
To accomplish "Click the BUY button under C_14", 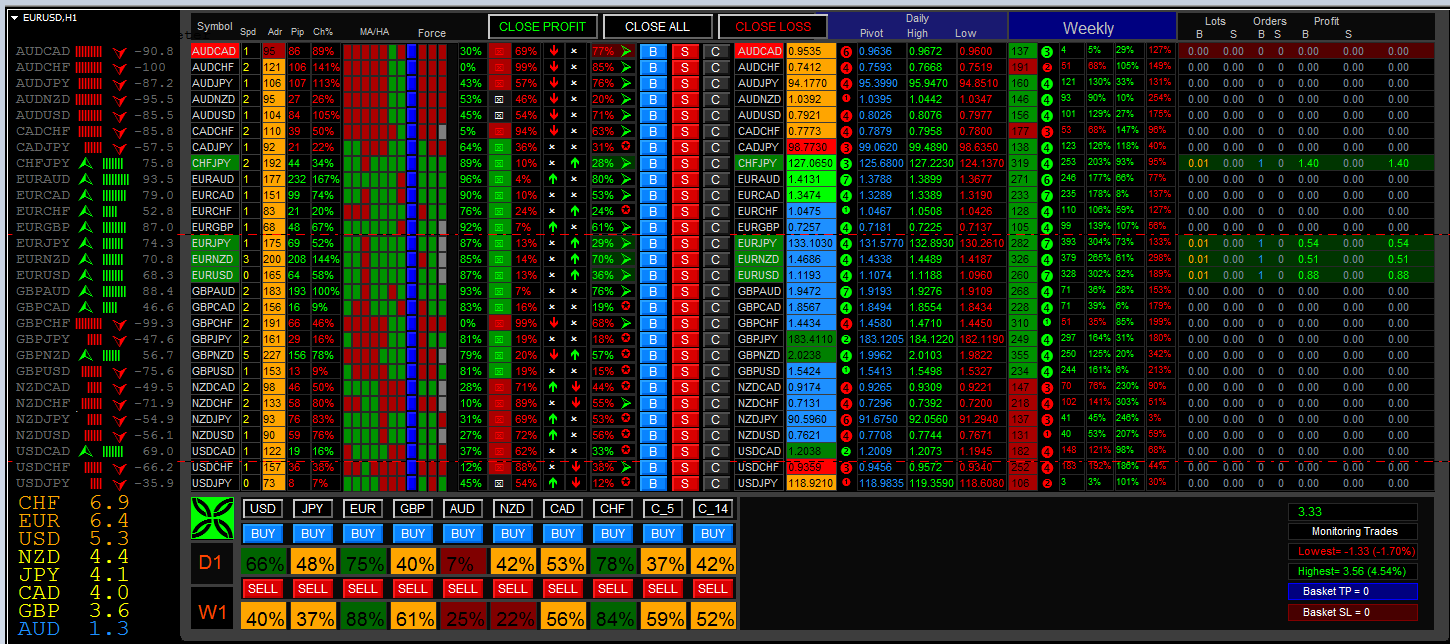I will [713, 533].
